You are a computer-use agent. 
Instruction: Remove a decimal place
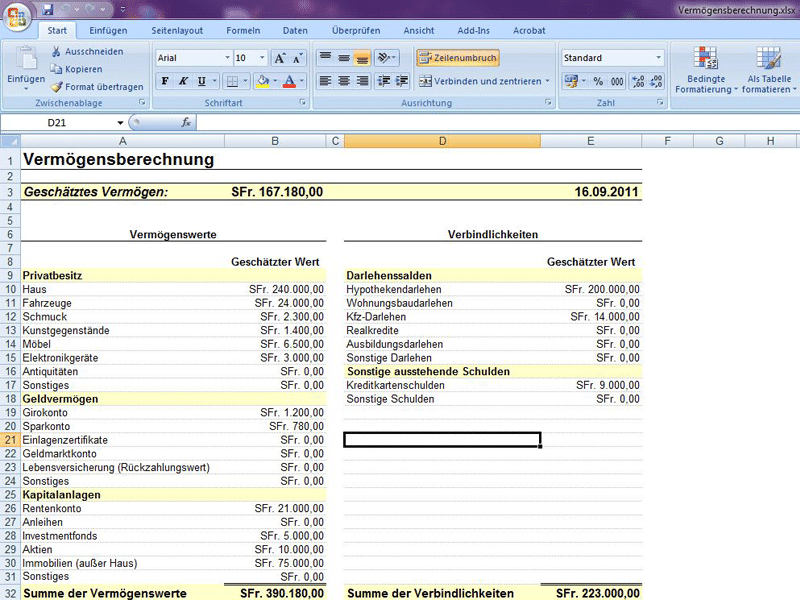[x=656, y=81]
